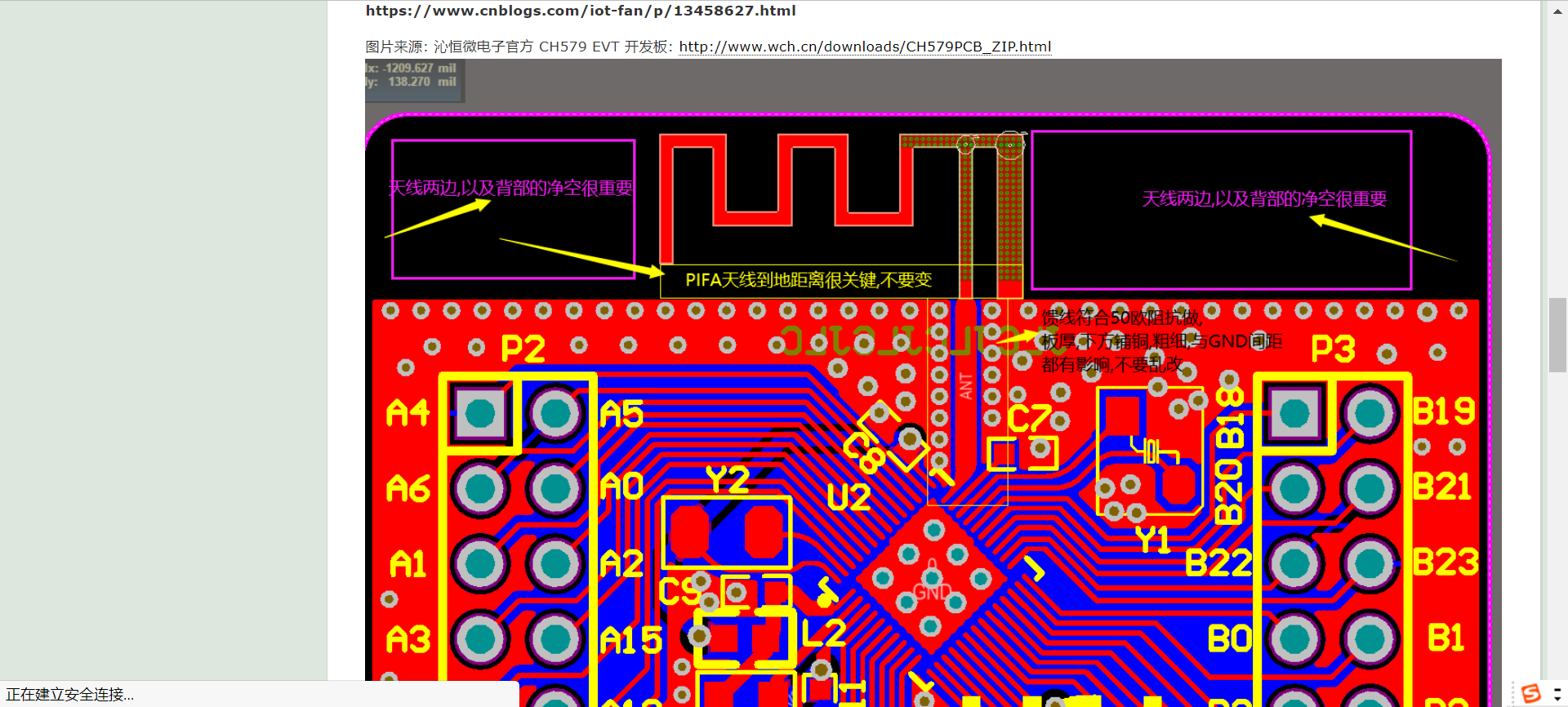Click the Sogou input method icon
Image resolution: width=1568 pixels, height=707 pixels.
1531,694
